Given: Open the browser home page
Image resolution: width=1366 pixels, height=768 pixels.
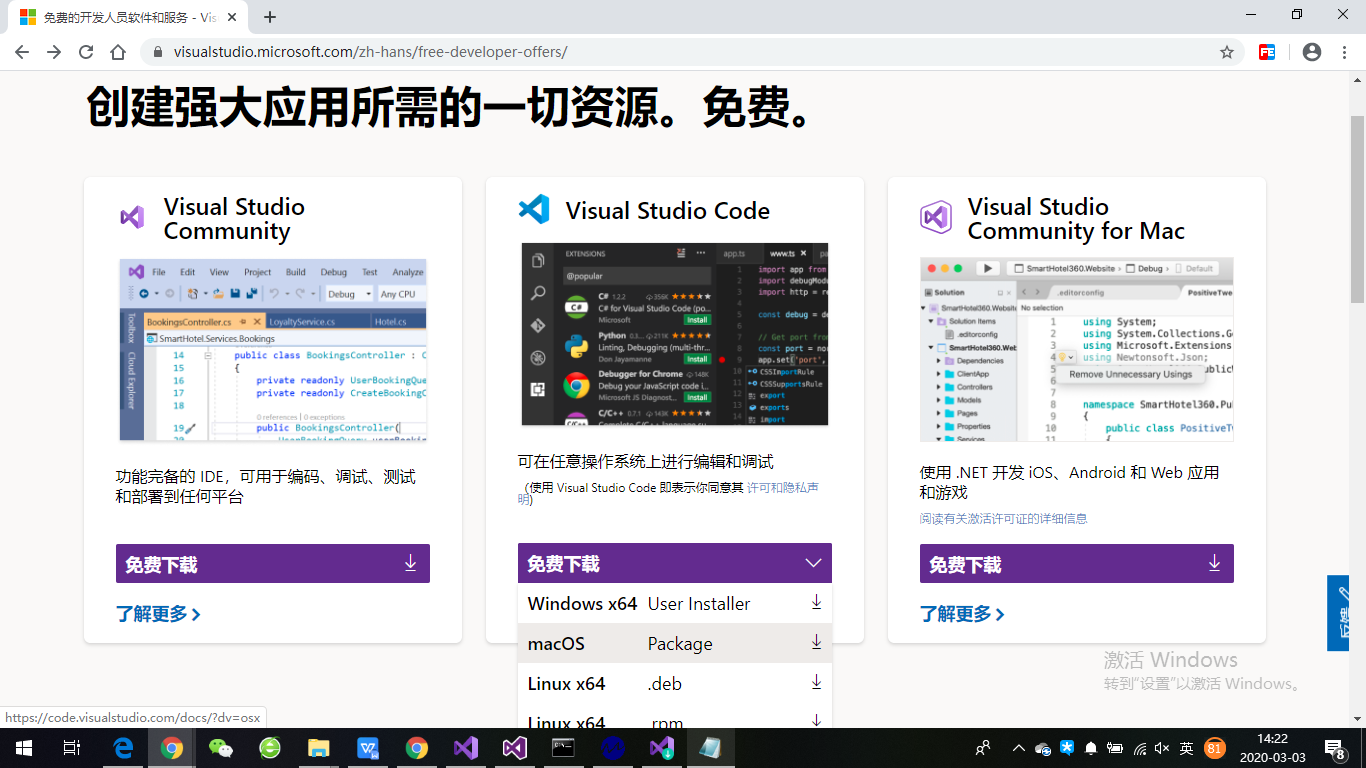Looking at the screenshot, I should point(118,52).
